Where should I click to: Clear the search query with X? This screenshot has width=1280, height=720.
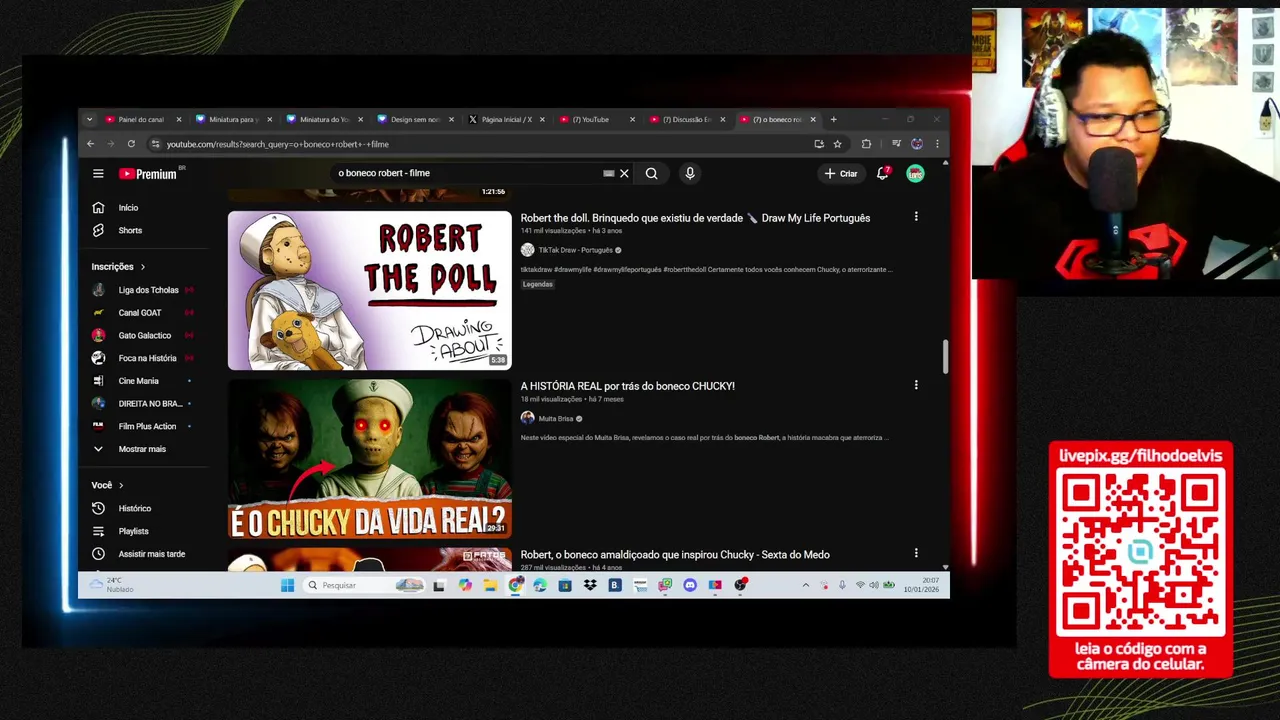624,173
